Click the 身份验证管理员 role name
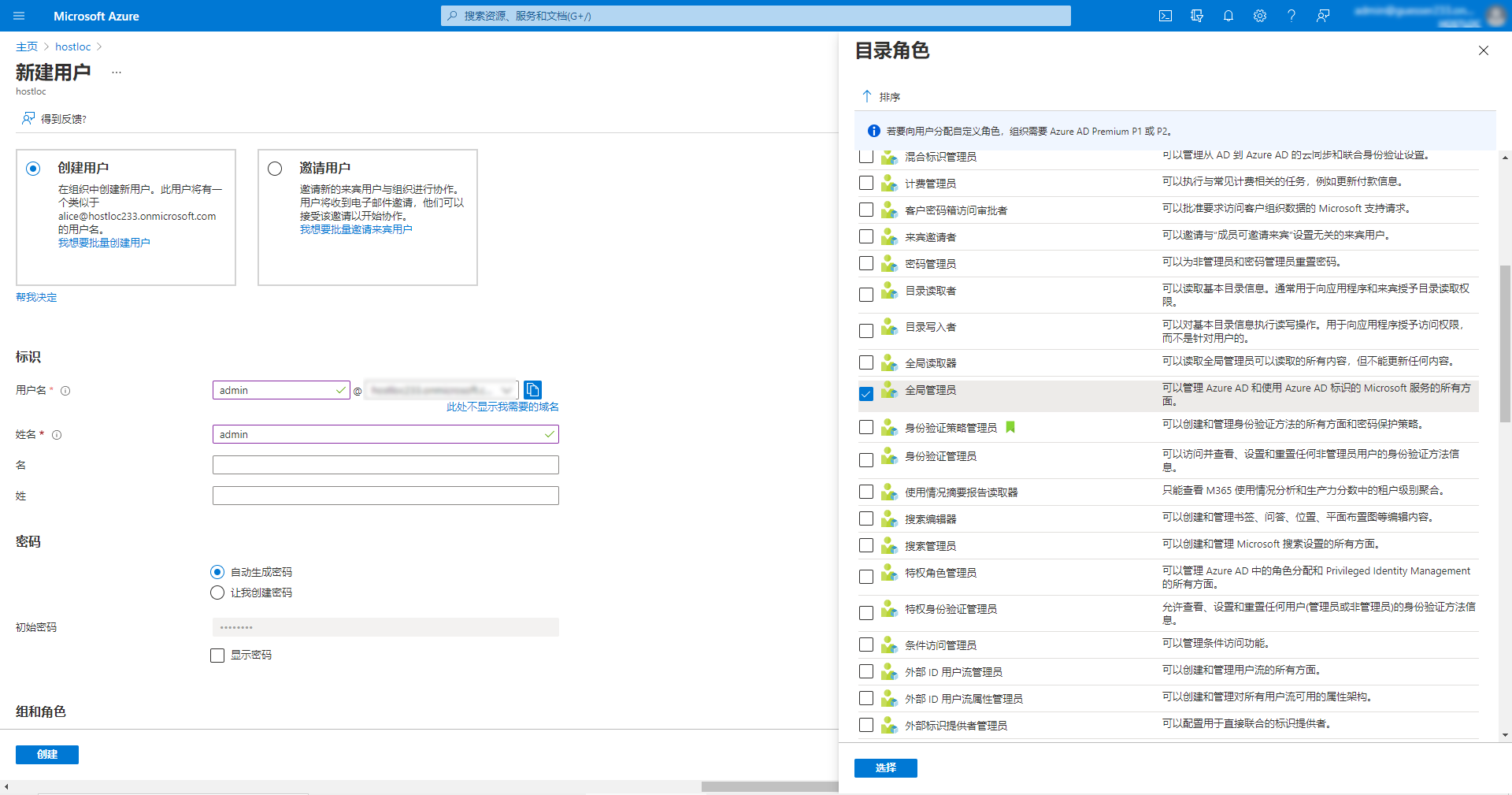The width and height of the screenshot is (1512, 795). click(940, 456)
